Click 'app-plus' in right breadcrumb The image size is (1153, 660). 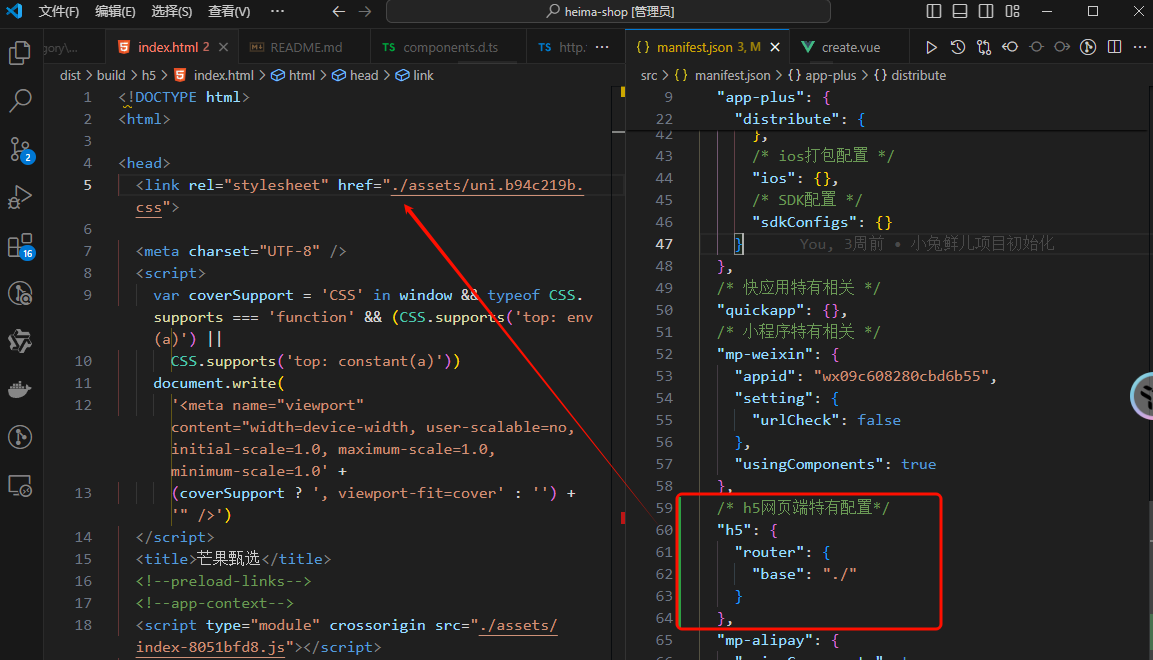tap(831, 75)
